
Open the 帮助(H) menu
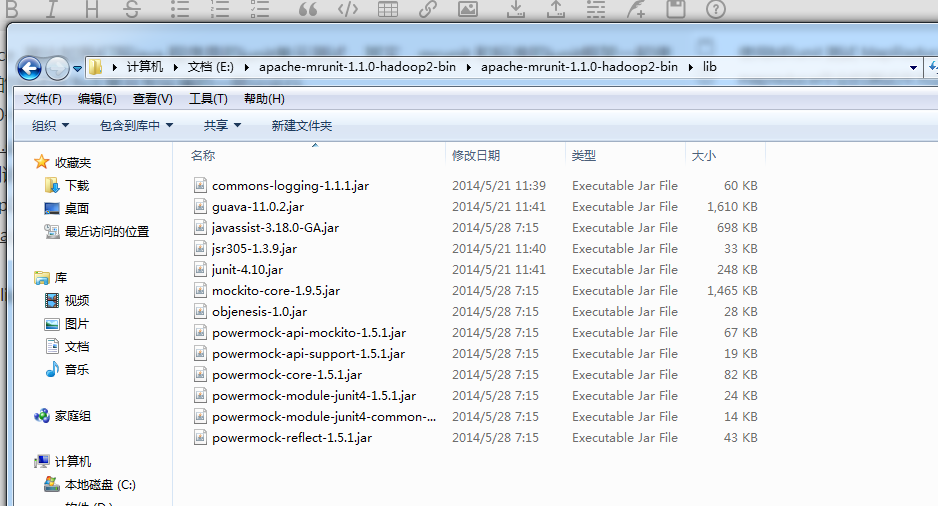pos(264,99)
